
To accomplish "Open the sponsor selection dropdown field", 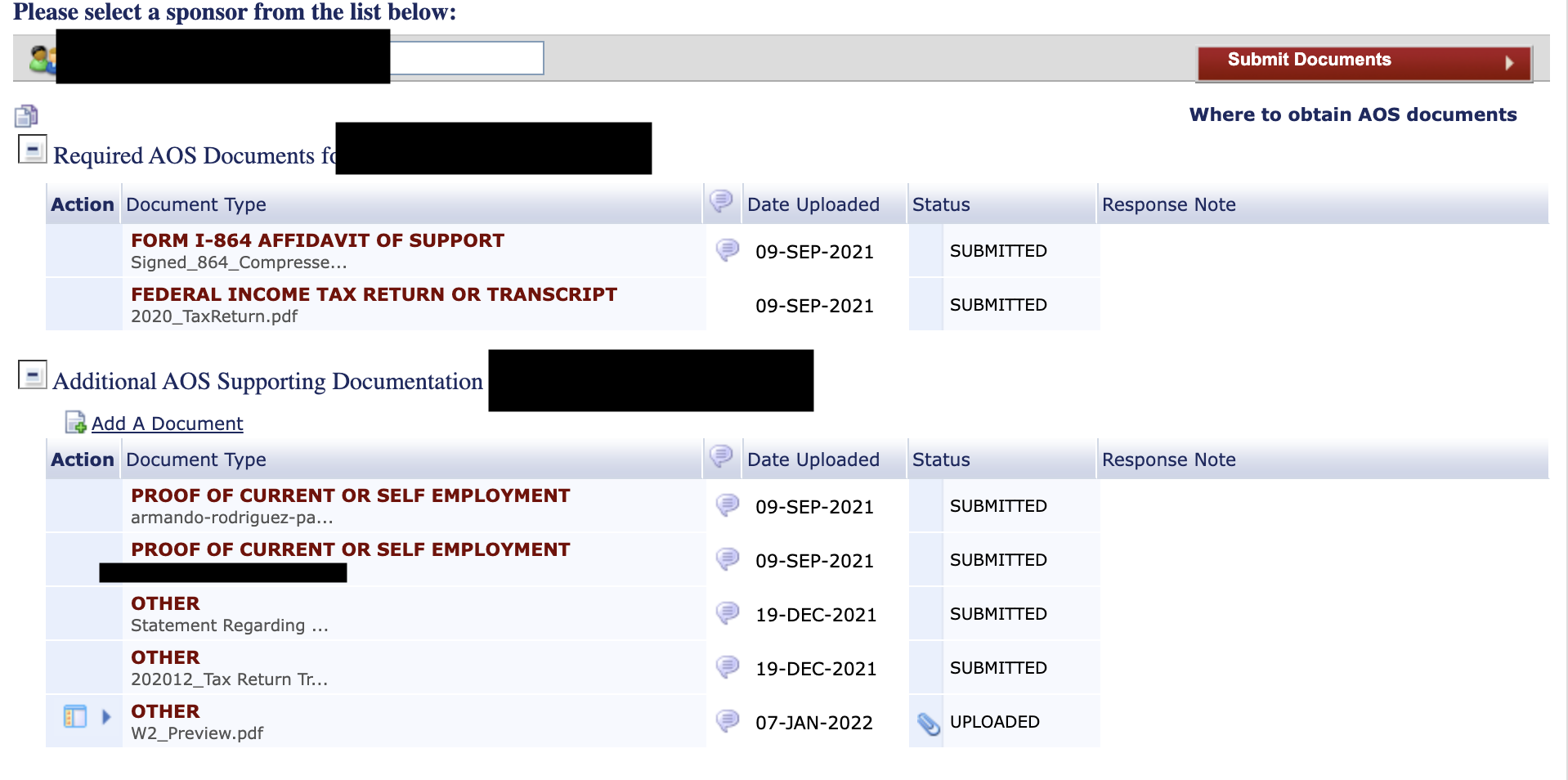I will click(299, 58).
